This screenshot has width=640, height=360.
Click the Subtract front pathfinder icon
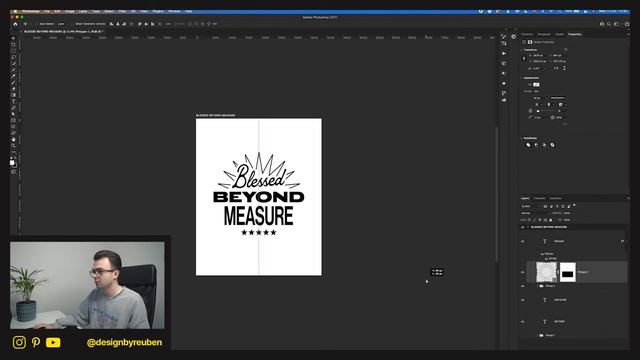tap(536, 145)
